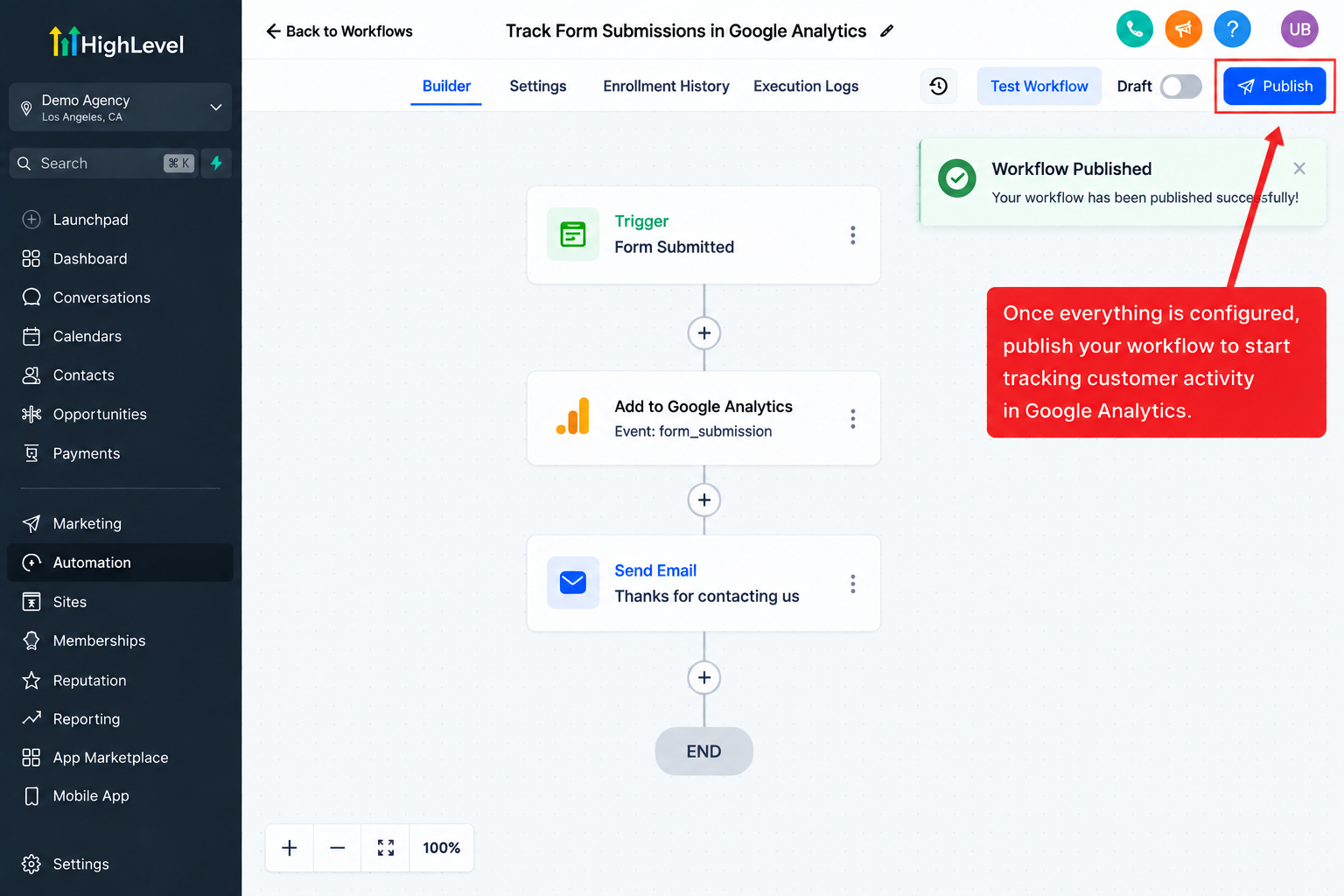Open Calendars section

pyautogui.click(x=120, y=336)
